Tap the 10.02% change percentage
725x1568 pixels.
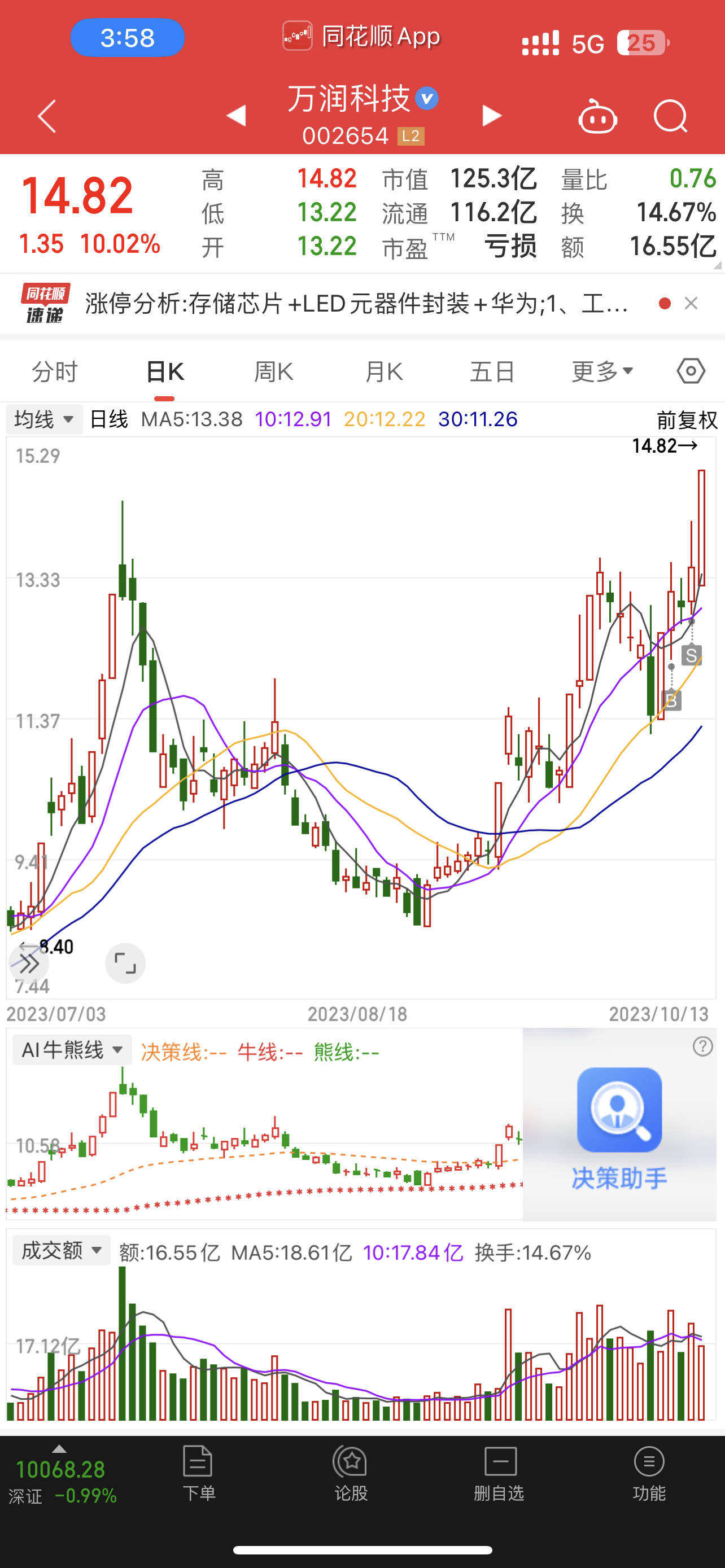click(x=120, y=244)
